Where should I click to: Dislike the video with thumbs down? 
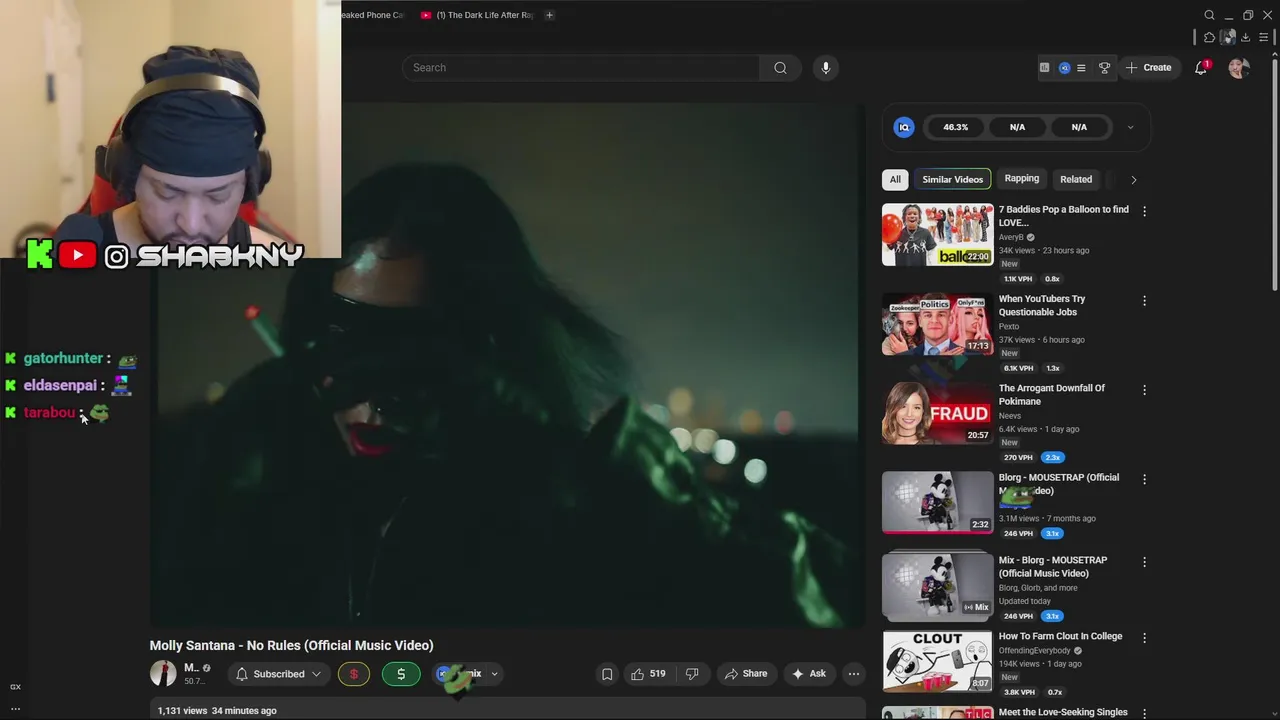pyautogui.click(x=692, y=674)
